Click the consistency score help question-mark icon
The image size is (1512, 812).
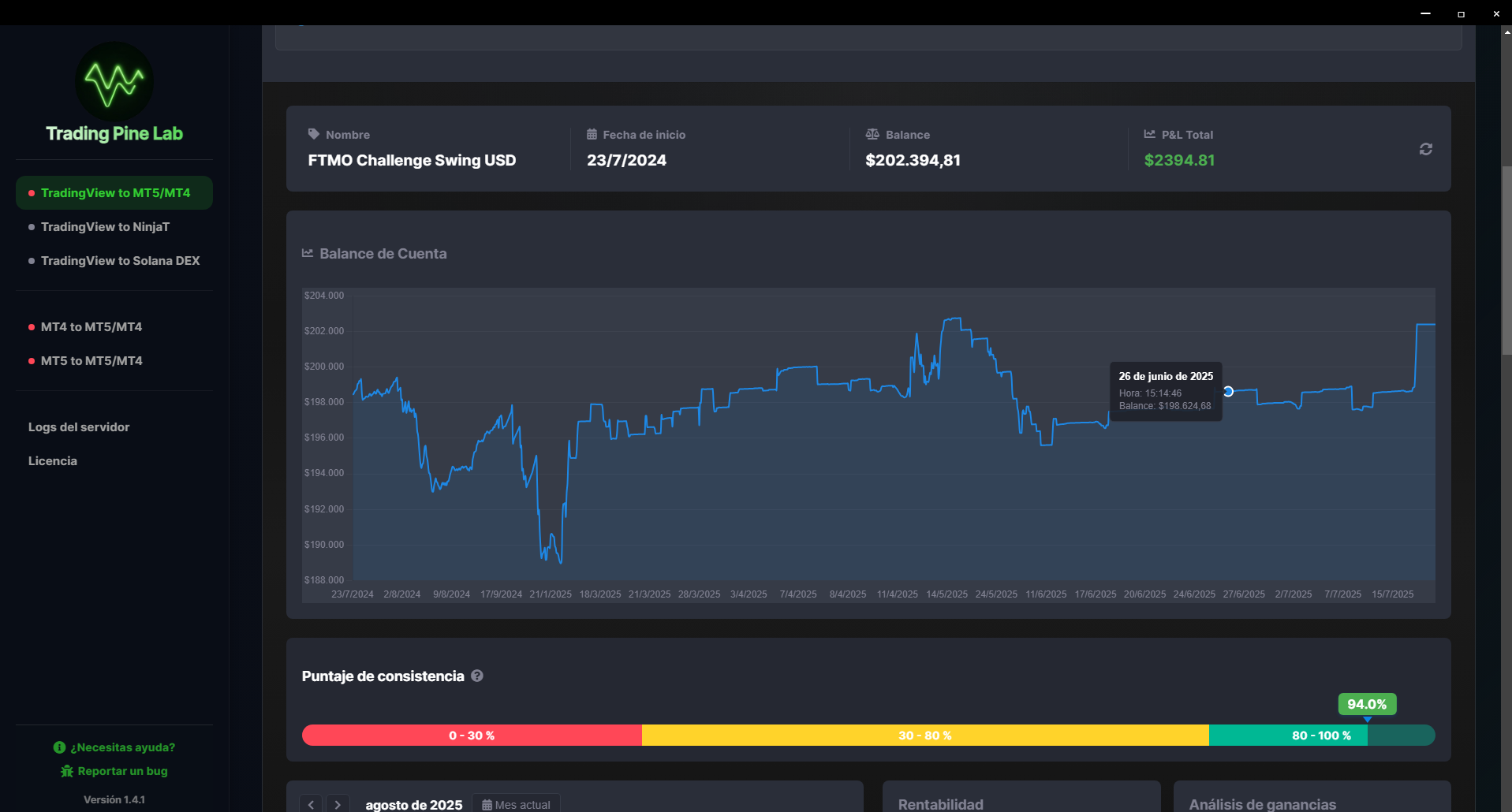click(477, 676)
